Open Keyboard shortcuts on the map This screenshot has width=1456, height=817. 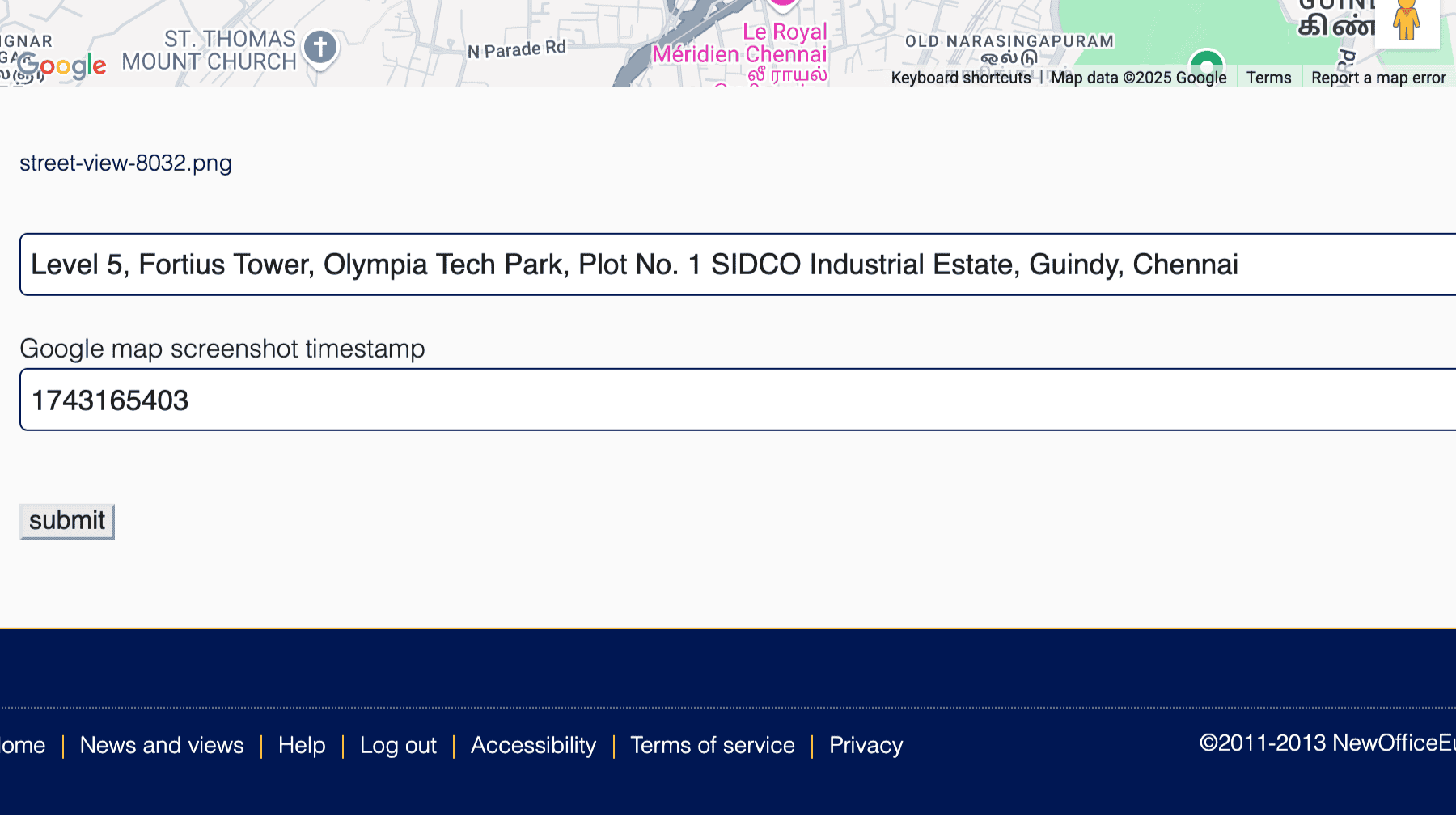click(961, 78)
